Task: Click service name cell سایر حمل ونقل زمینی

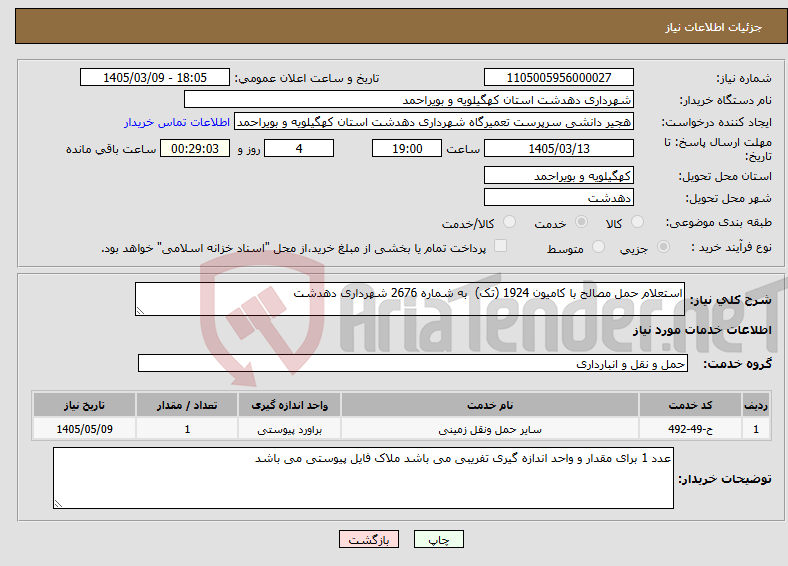Action: click(x=490, y=429)
